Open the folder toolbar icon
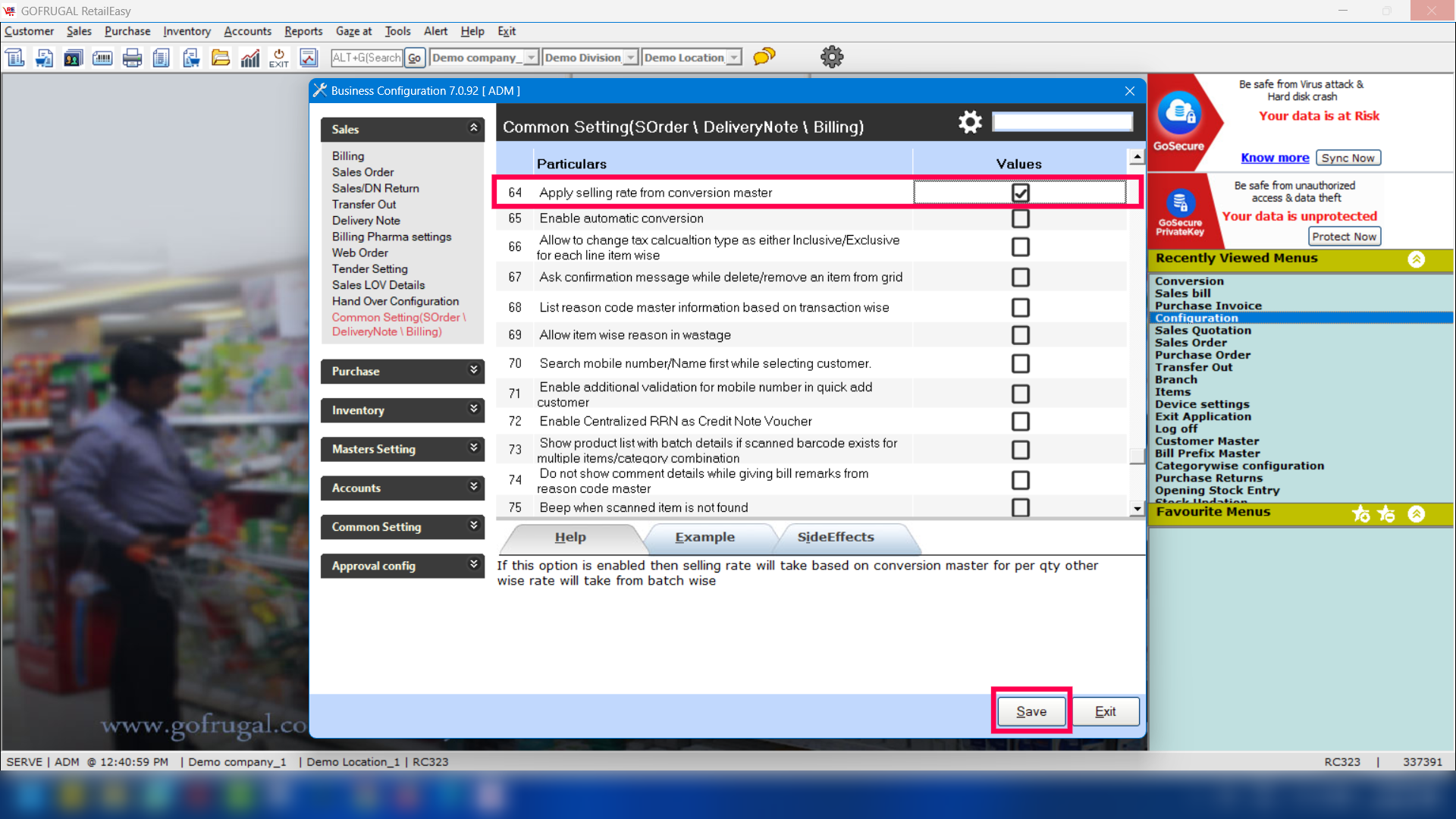 click(221, 58)
